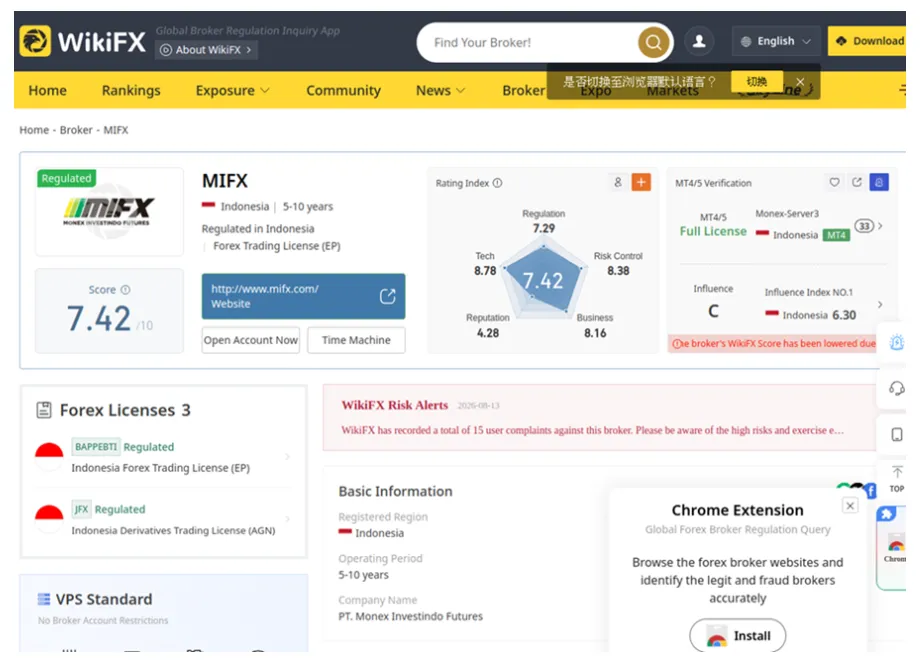Expand the BAPPEBTI license row arrow
The height and width of the screenshot is (665, 920).
(x=287, y=456)
